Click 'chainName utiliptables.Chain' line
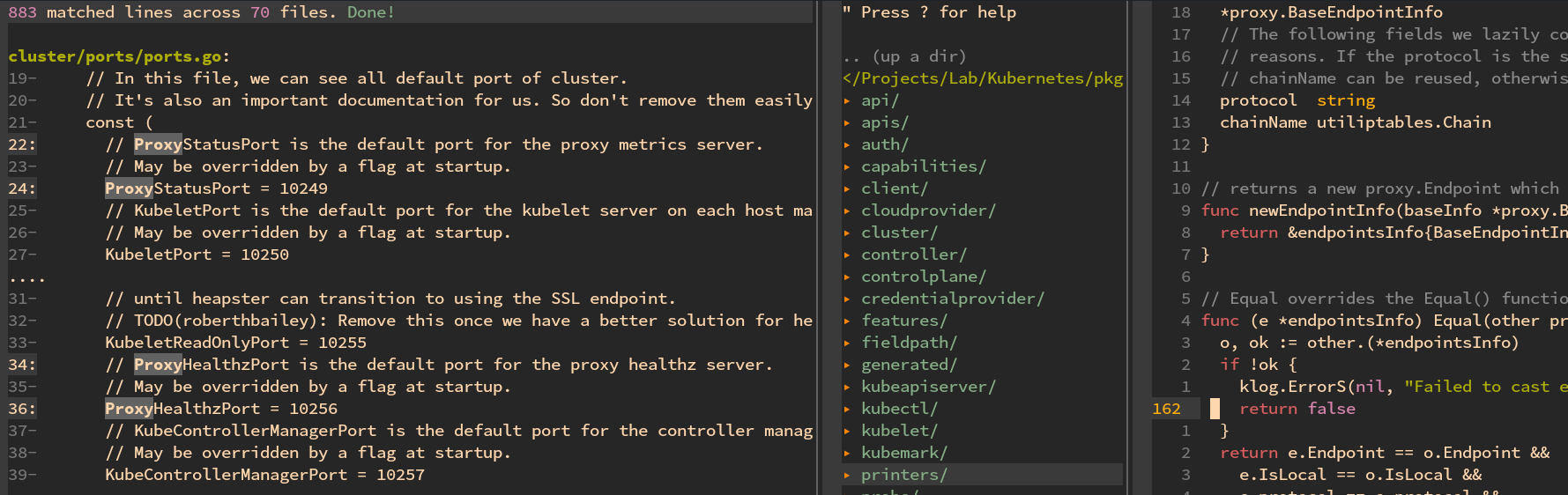1568x495 pixels. coord(1356,122)
